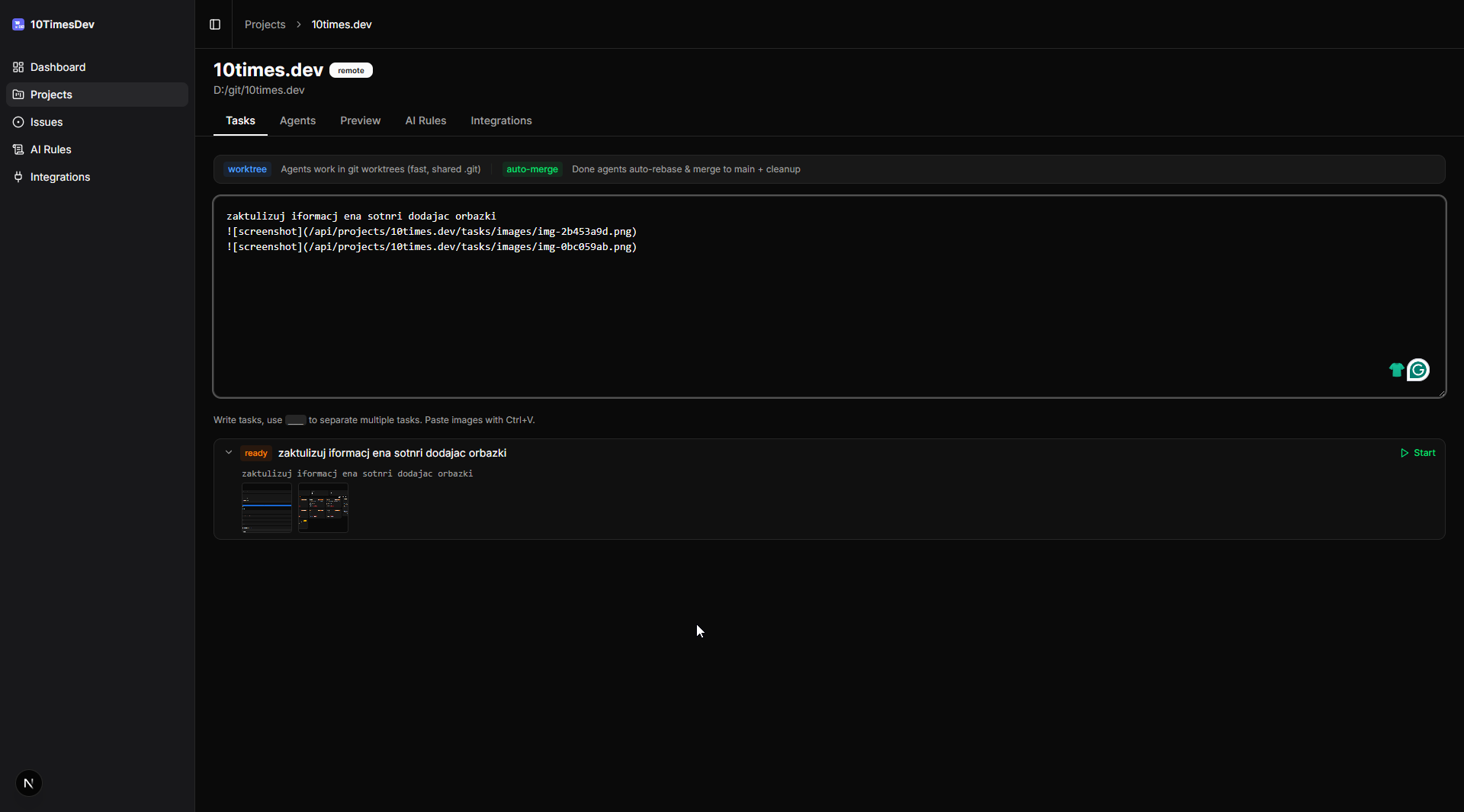The height and width of the screenshot is (812, 1464).
Task: Toggle the worktree mode badge
Action: pos(247,169)
